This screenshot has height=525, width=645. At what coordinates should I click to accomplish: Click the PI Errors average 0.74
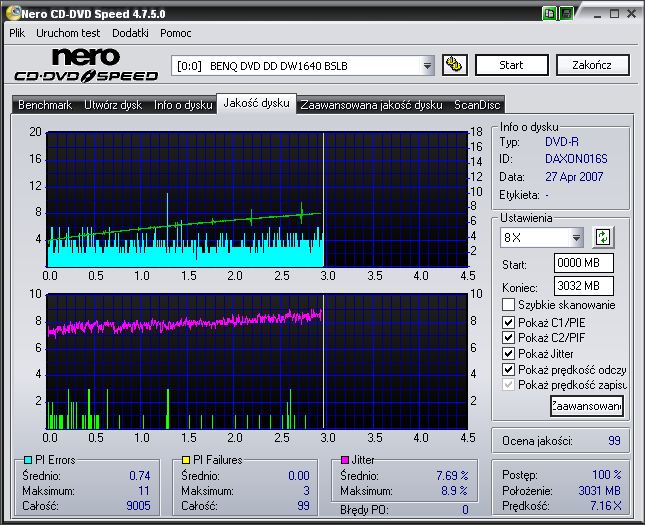[x=140, y=476]
